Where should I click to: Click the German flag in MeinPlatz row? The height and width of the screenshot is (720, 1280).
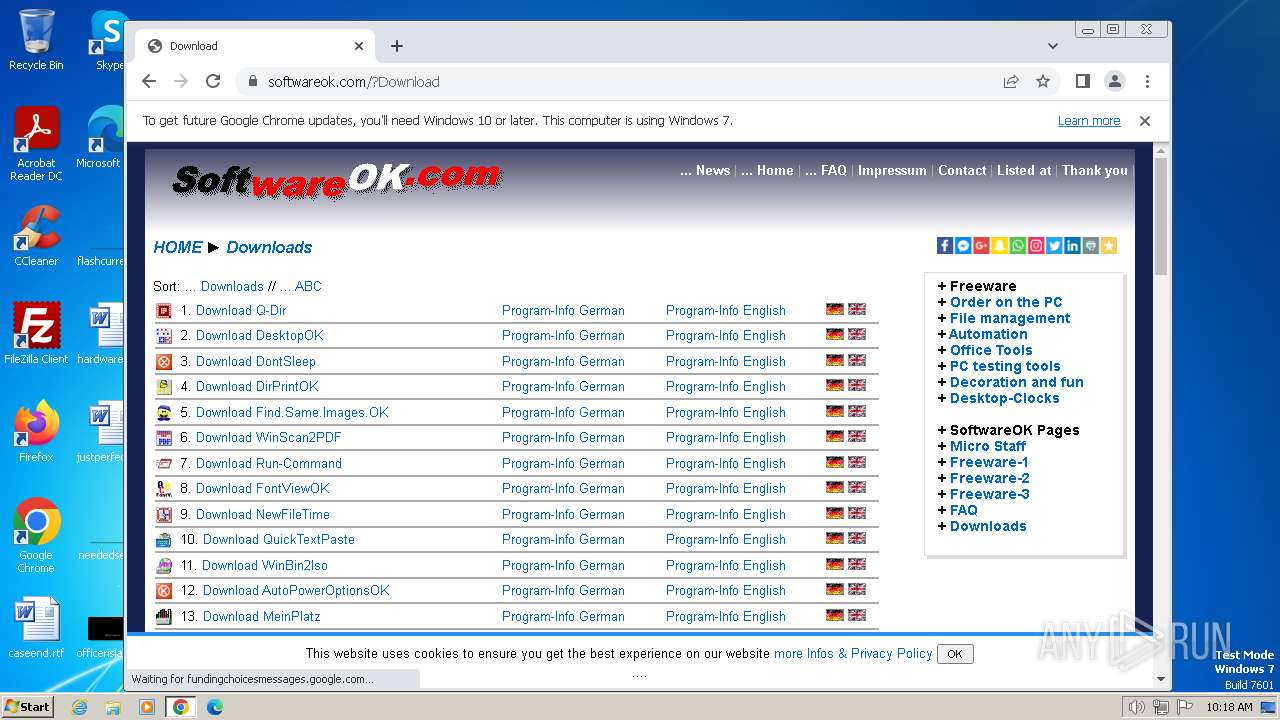click(x=835, y=616)
